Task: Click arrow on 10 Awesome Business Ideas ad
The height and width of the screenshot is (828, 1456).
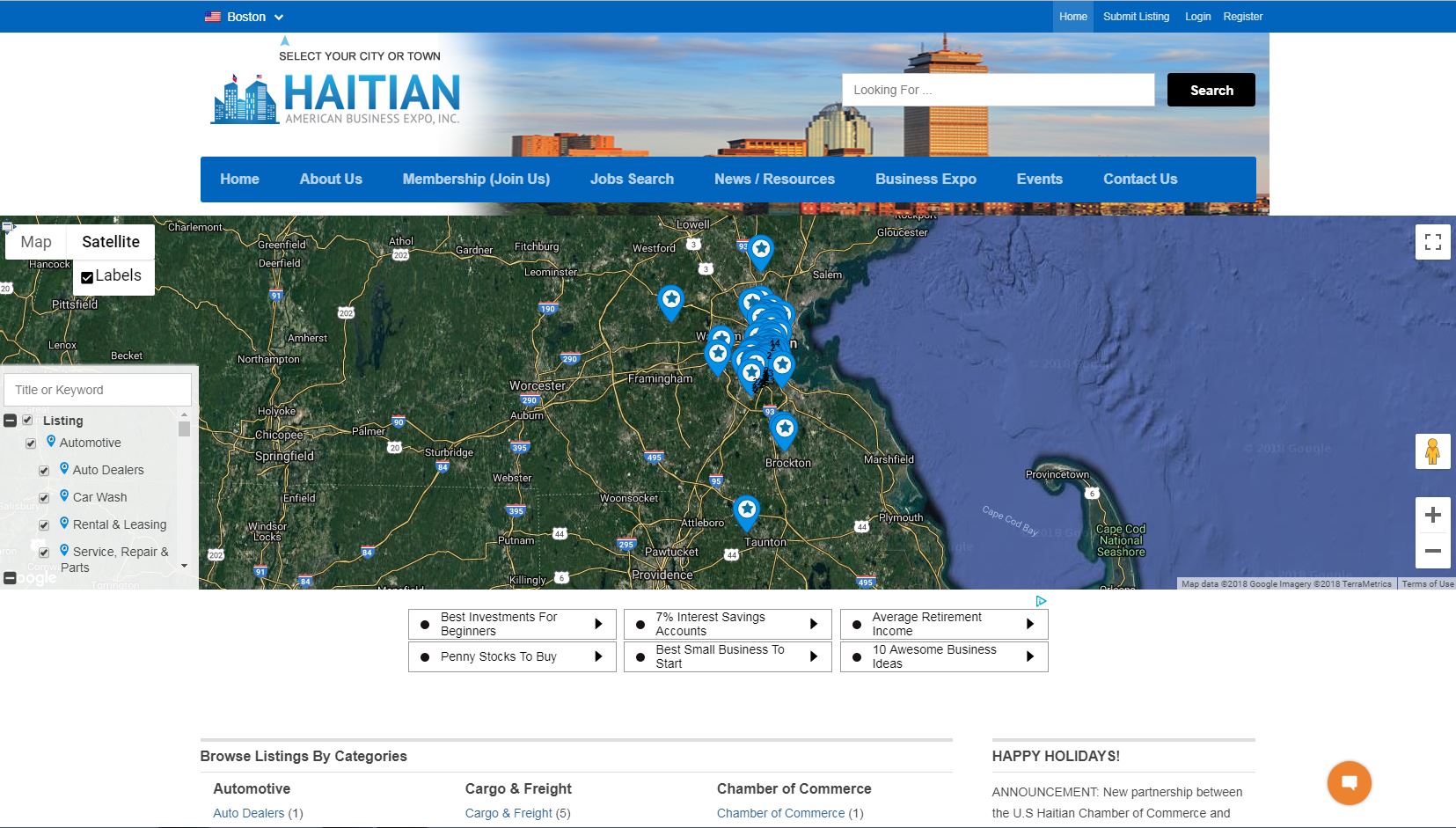Action: click(x=1030, y=656)
